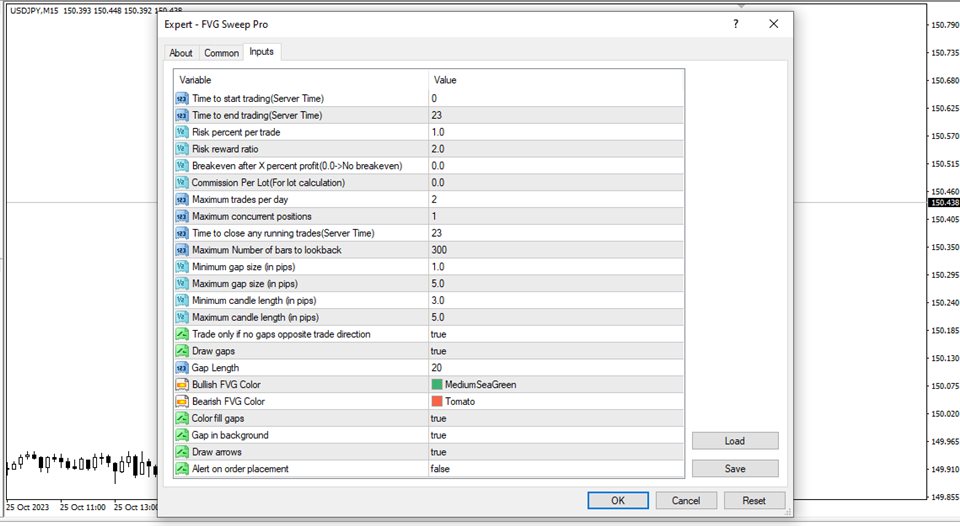Click the Maximum gap size value 5.0
The width and height of the screenshot is (960, 526).
tap(438, 284)
